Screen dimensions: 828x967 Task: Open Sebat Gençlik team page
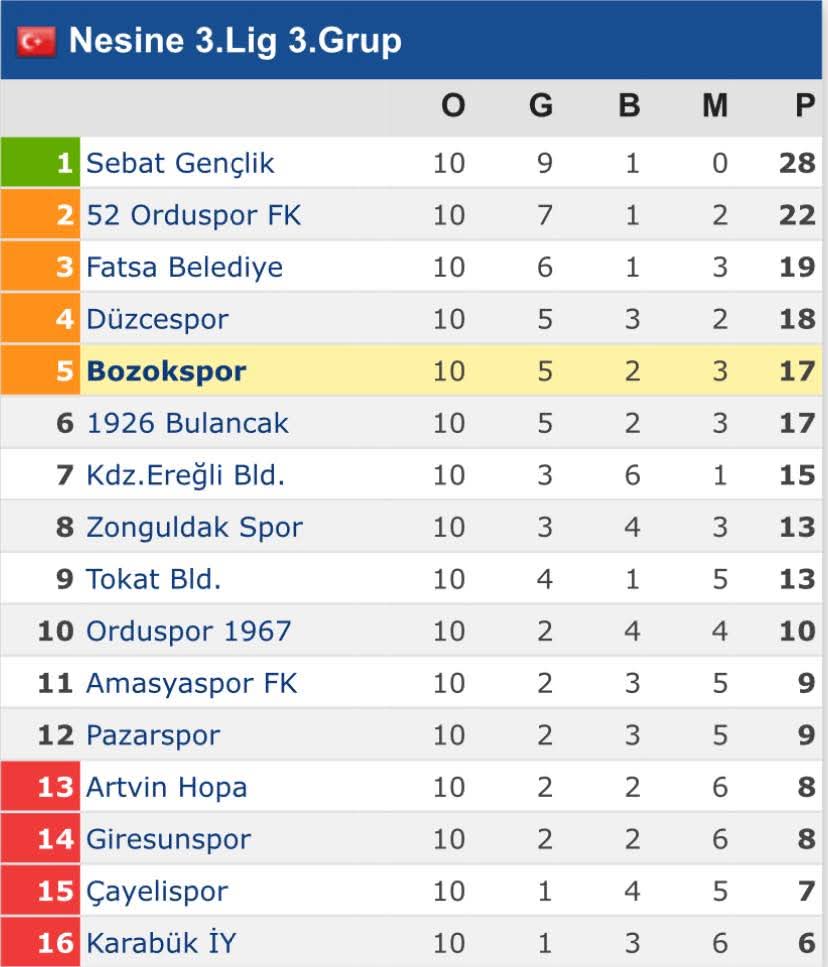[180, 163]
